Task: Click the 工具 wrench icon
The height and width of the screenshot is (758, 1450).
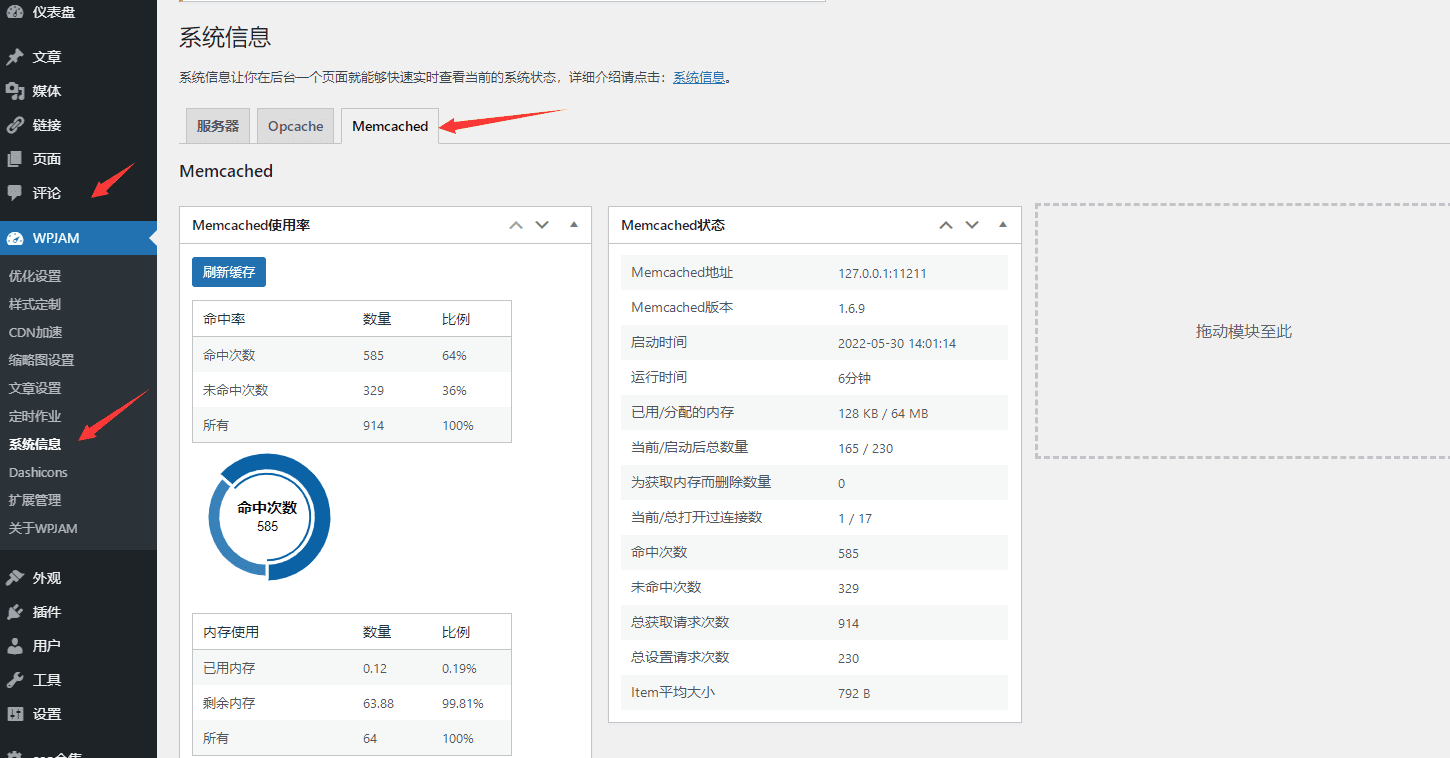Action: (15, 680)
